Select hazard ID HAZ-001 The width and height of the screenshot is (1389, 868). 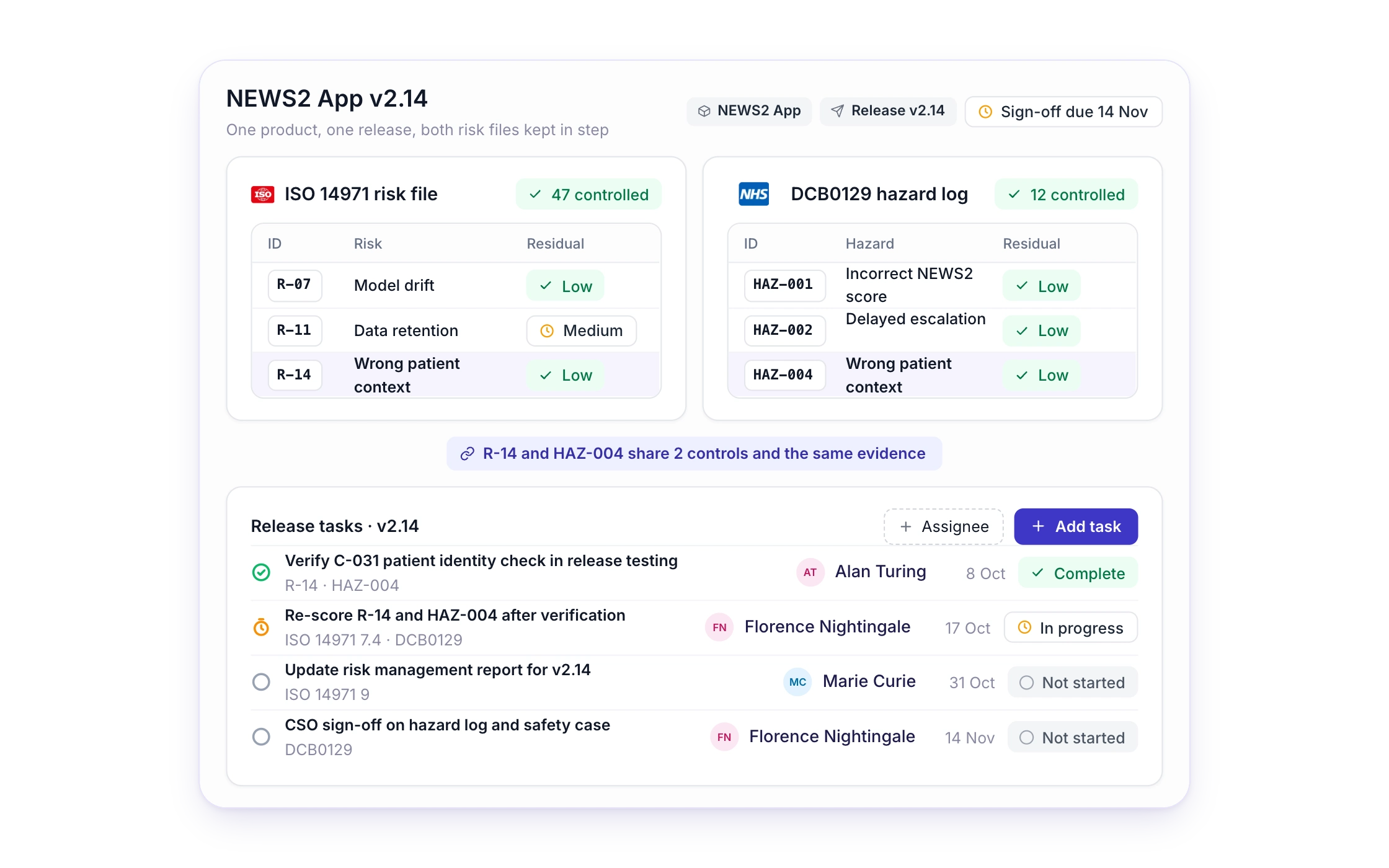click(x=784, y=285)
